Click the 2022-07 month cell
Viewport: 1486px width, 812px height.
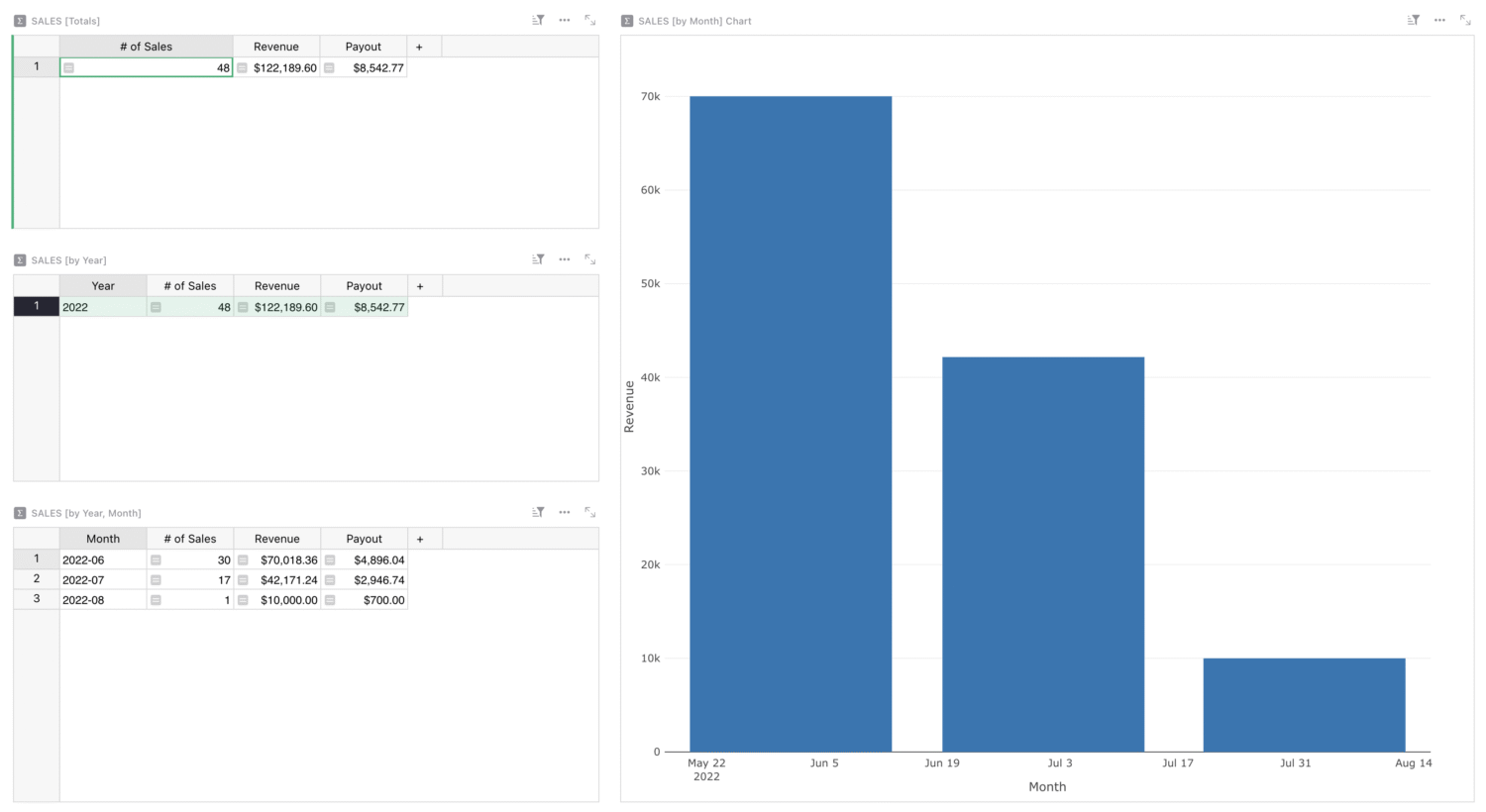click(x=103, y=580)
